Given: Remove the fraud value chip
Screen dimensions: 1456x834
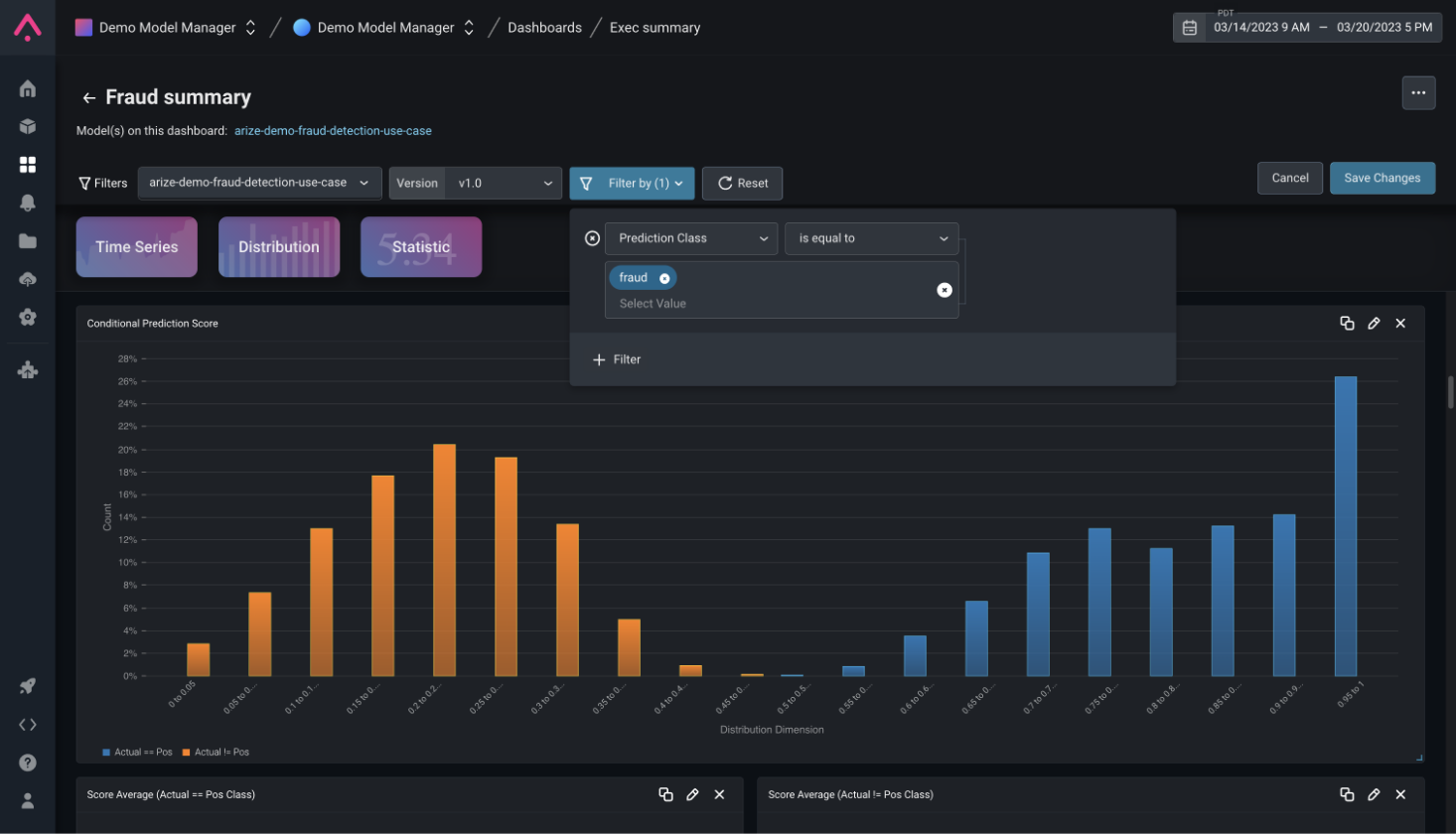Looking at the screenshot, I should (x=664, y=279).
